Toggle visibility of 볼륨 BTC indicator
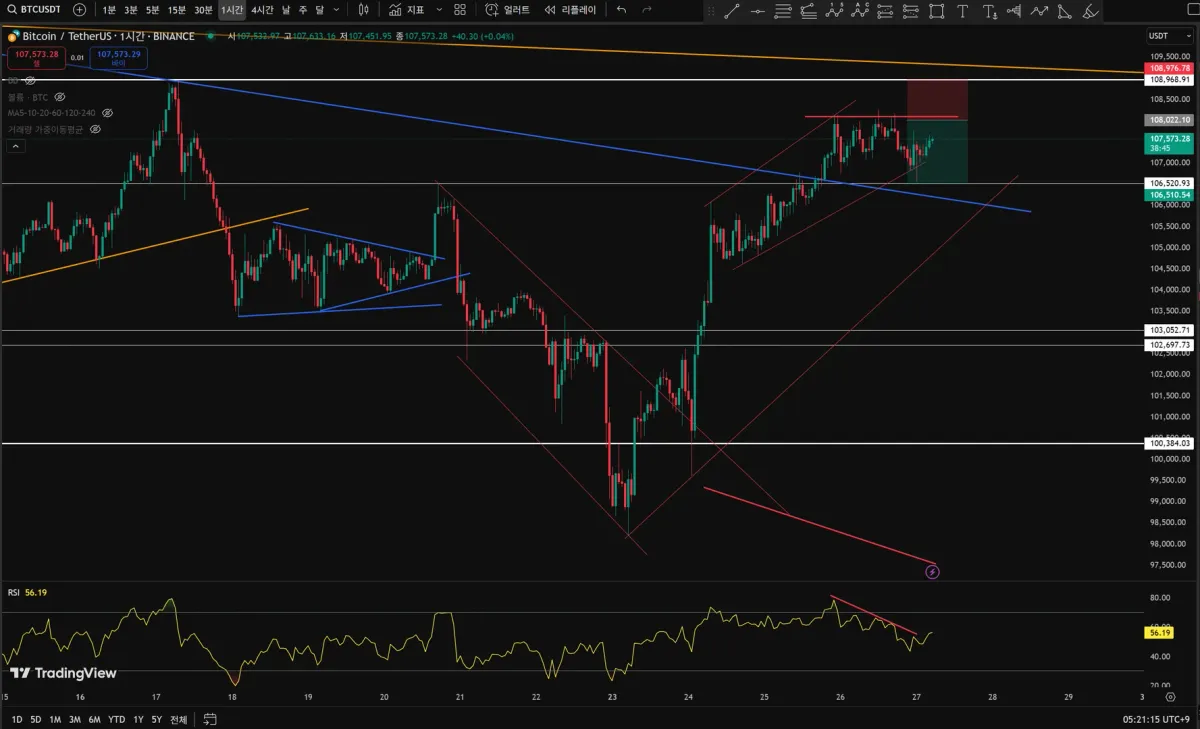Viewport: 1200px width, 729px height. [59, 97]
